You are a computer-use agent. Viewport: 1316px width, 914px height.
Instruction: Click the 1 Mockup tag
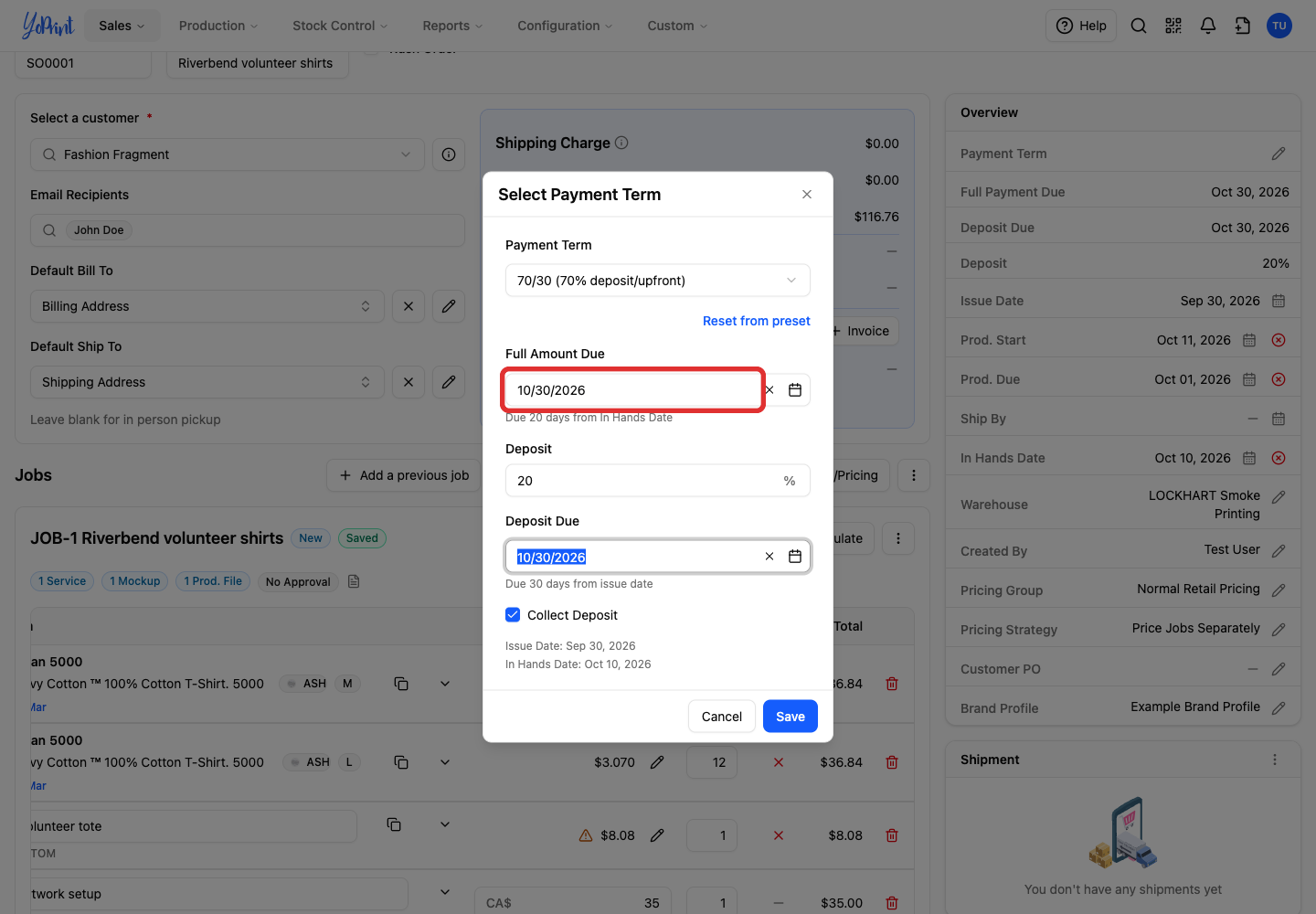coord(135,581)
